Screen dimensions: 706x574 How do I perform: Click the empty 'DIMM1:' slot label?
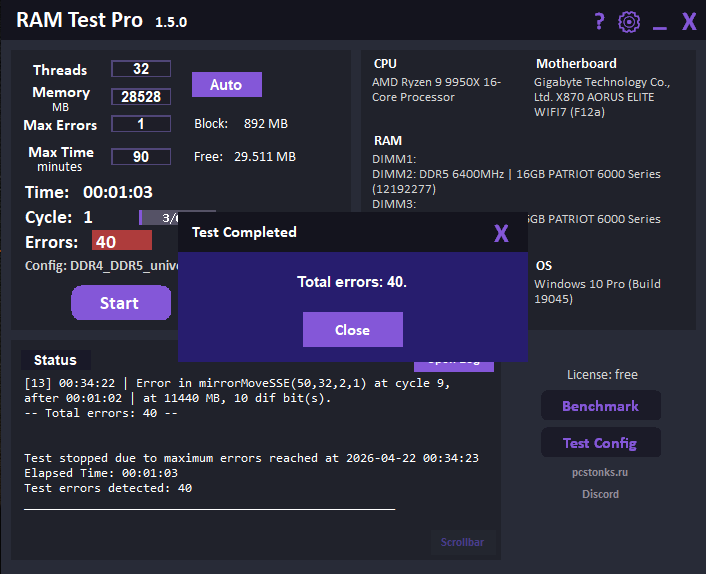pyautogui.click(x=394, y=159)
